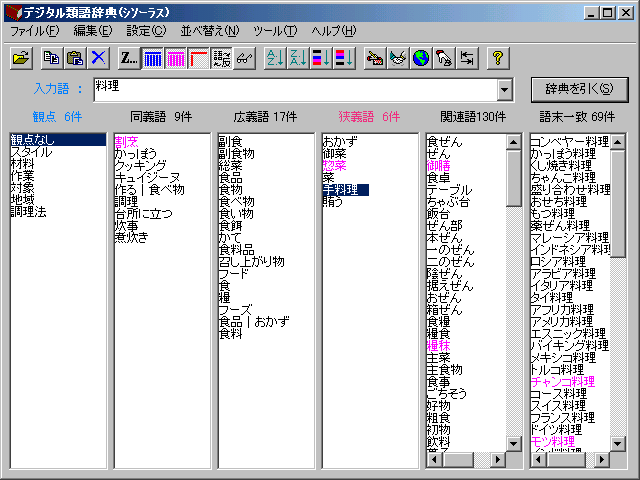Click the 'Z...' toolbar button
The image size is (640, 480).
pyautogui.click(x=129, y=58)
